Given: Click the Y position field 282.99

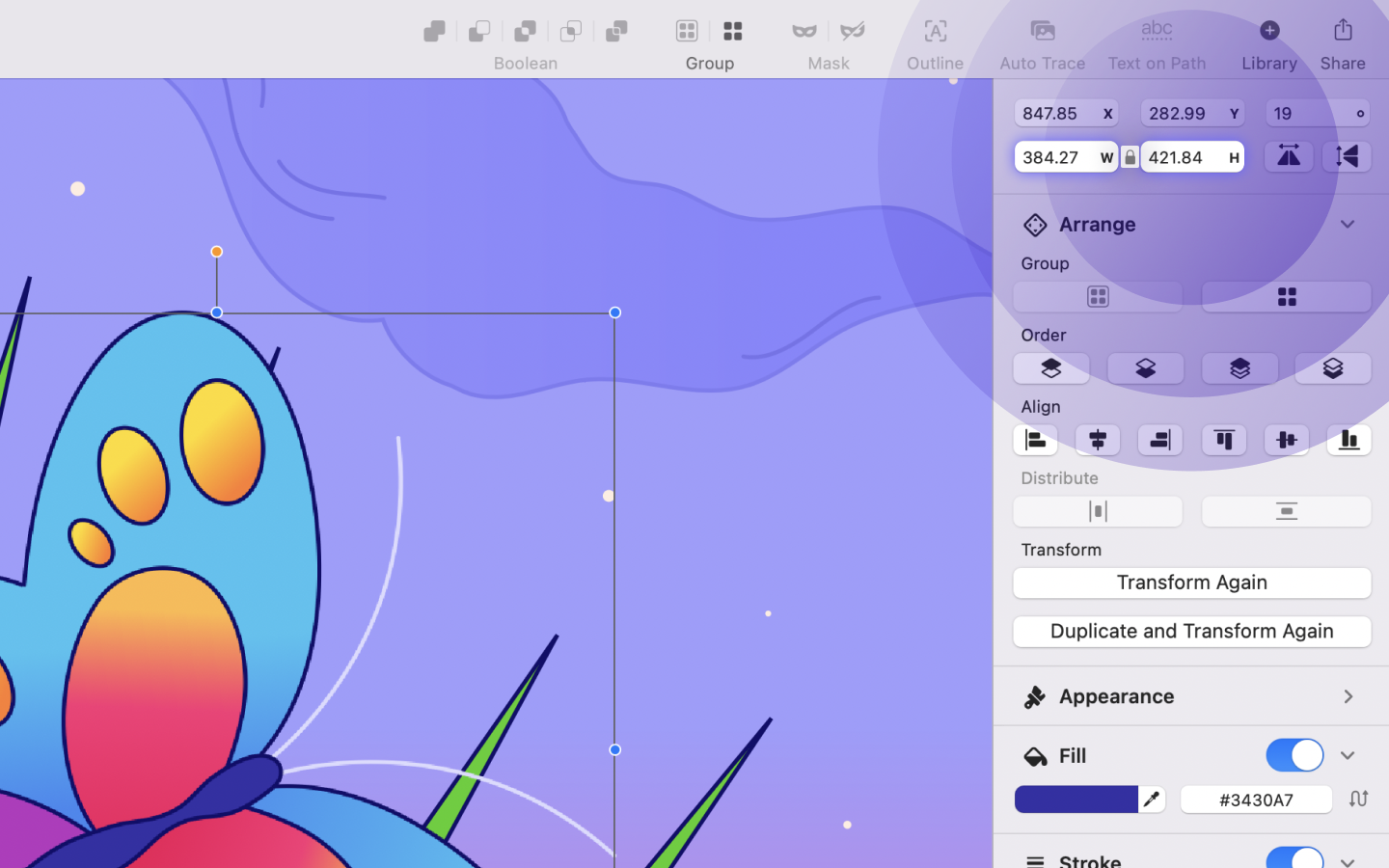Looking at the screenshot, I should [x=1192, y=113].
